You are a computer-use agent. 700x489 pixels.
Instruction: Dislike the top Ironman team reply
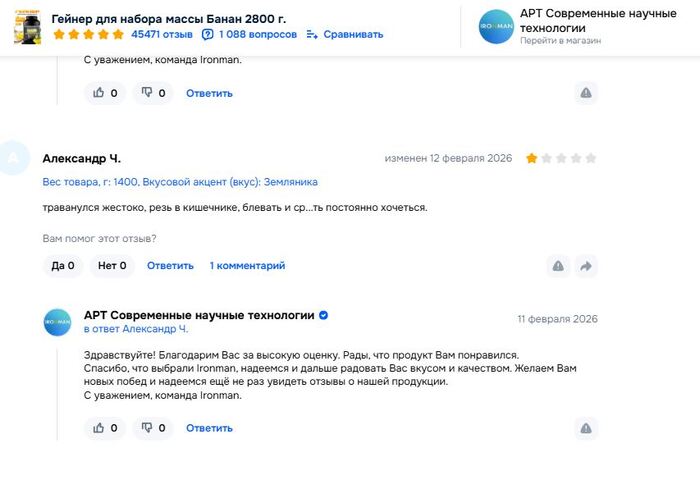[x=152, y=93]
